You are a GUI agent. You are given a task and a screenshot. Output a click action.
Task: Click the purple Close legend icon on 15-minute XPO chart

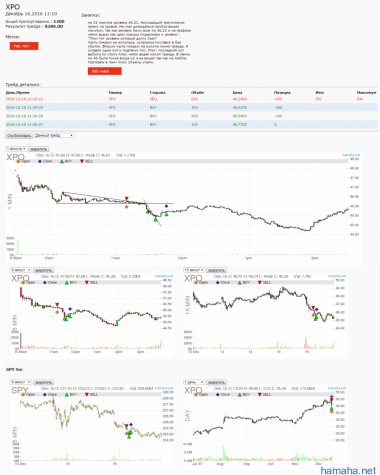(218, 282)
